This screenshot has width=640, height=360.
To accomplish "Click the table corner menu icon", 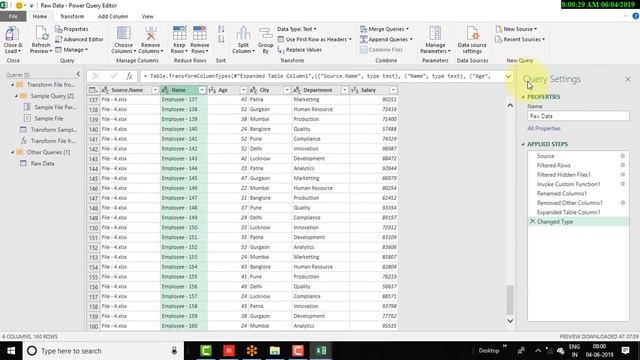I will click(x=93, y=90).
